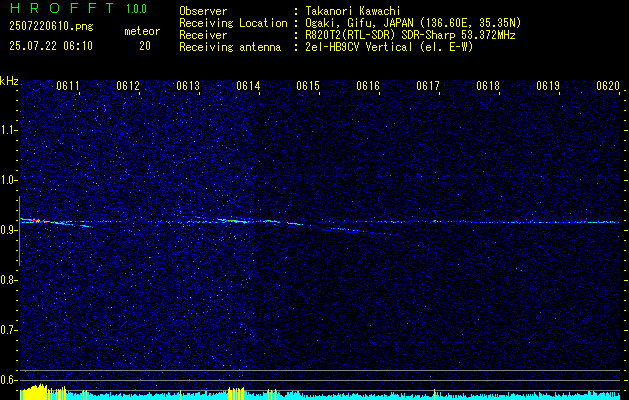Click the 0613 time marker

pos(188,86)
